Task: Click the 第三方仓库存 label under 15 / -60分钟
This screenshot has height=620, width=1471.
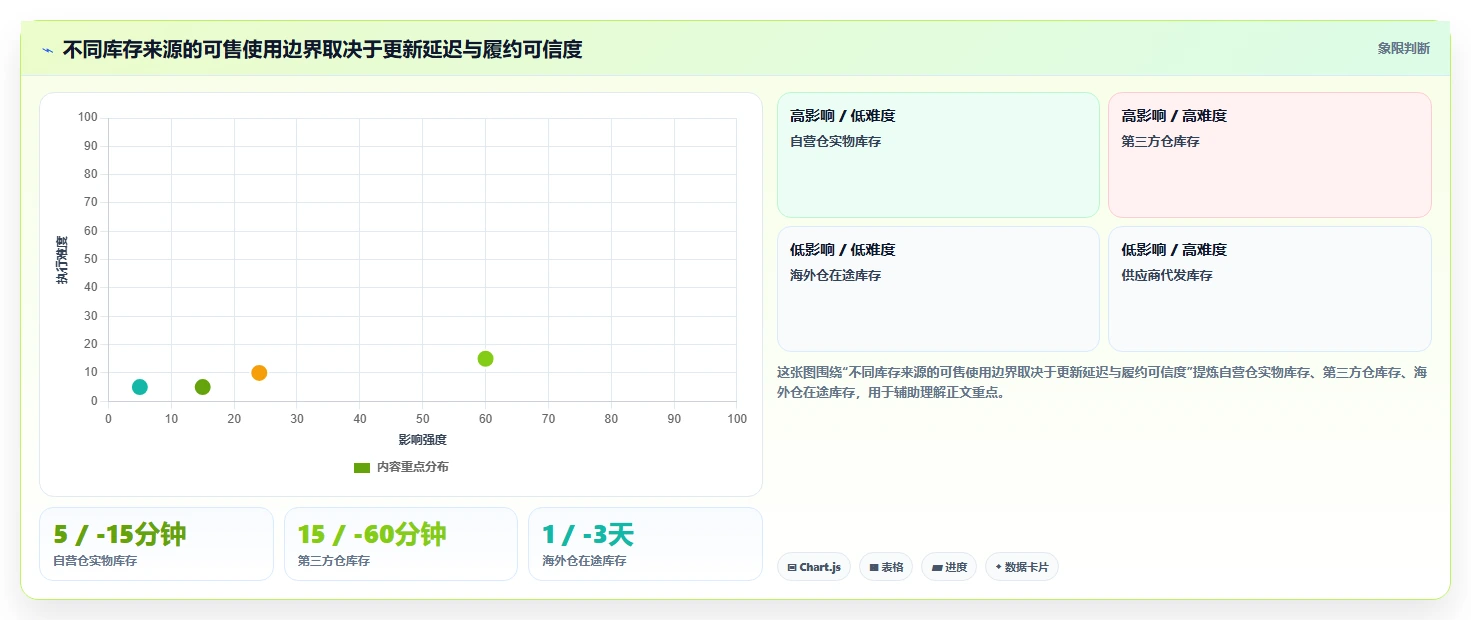Action: pyautogui.click(x=334, y=561)
